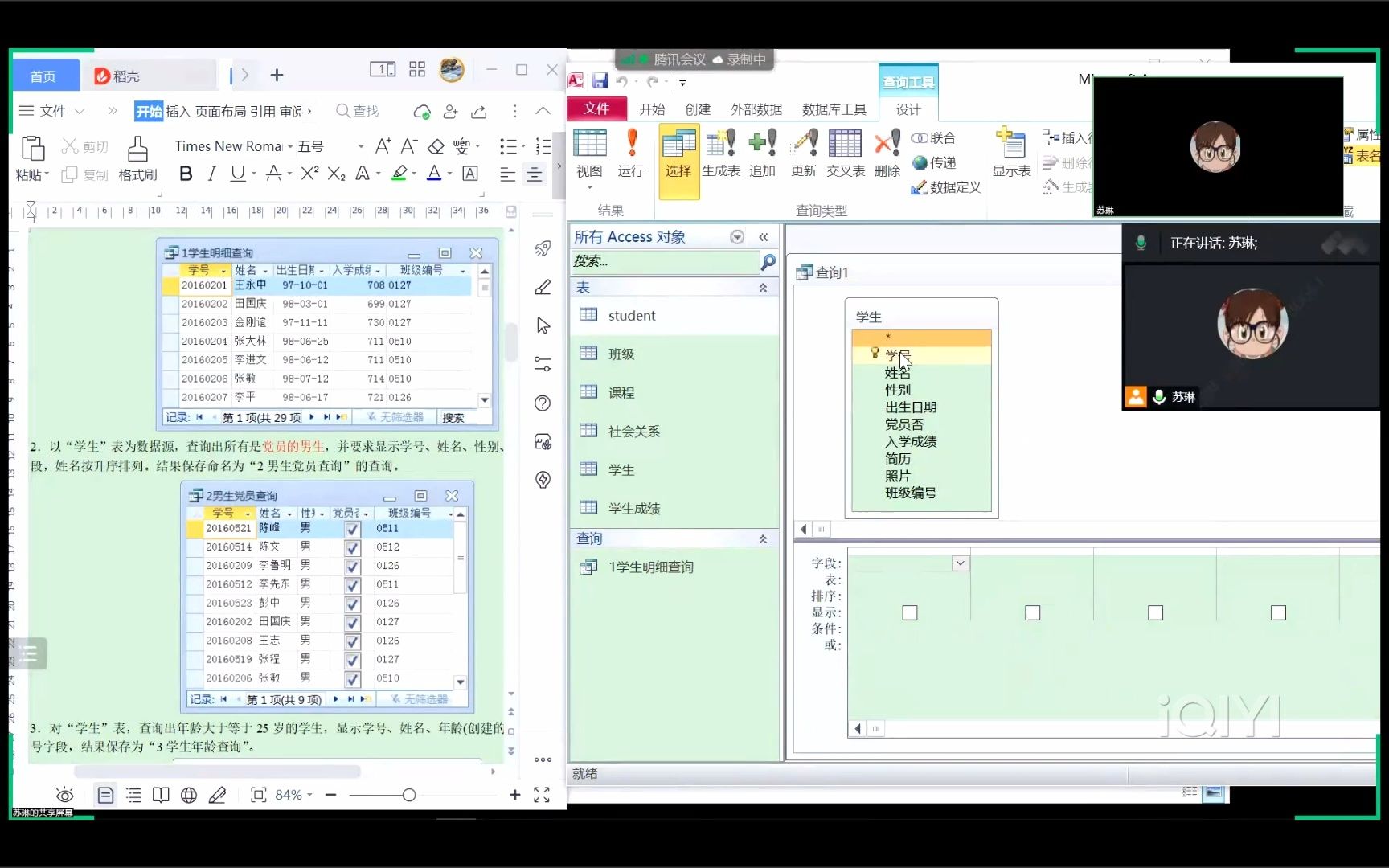Click the fullscreen icon in WPS status bar
The height and width of the screenshot is (868, 1389).
click(542, 795)
